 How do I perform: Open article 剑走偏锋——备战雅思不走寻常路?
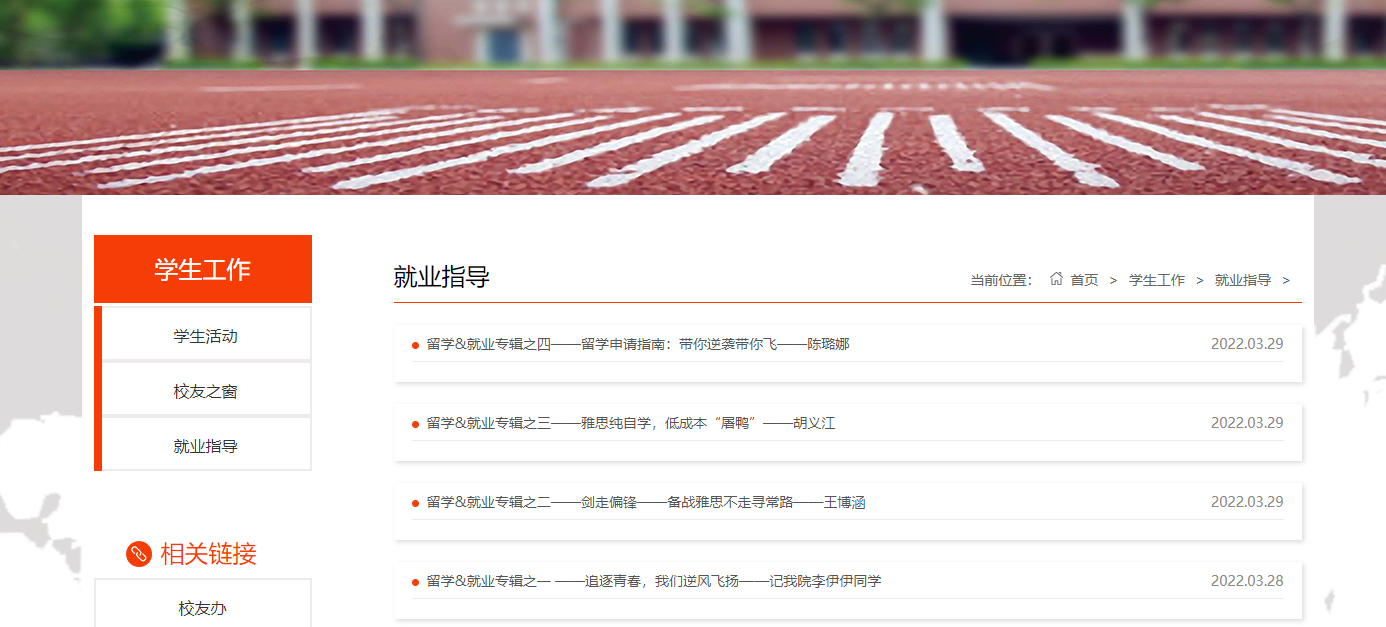[x=646, y=502]
